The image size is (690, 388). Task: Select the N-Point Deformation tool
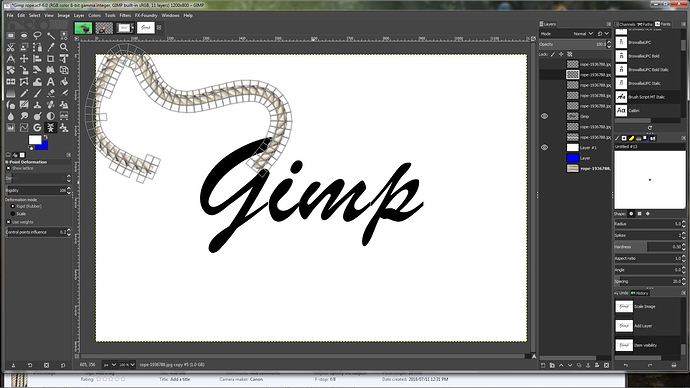51,128
